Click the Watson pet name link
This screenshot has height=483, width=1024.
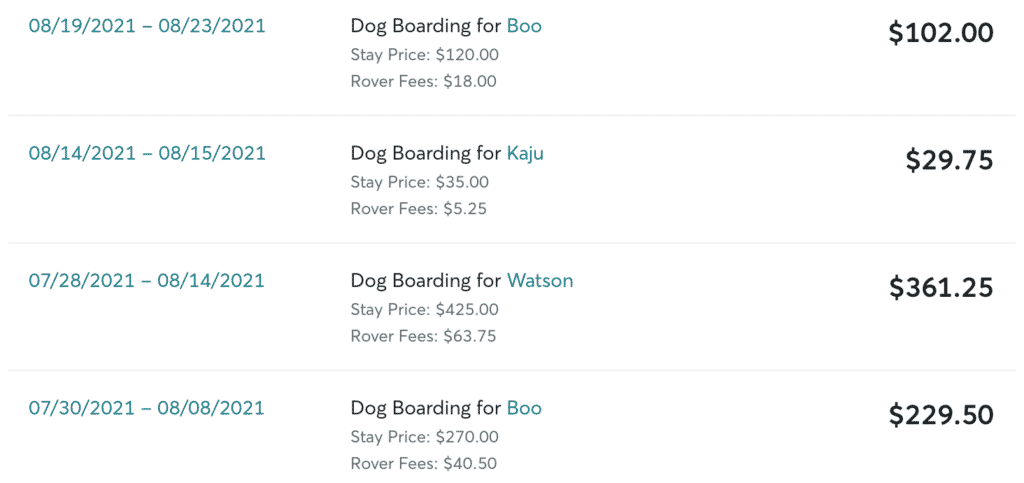540,281
